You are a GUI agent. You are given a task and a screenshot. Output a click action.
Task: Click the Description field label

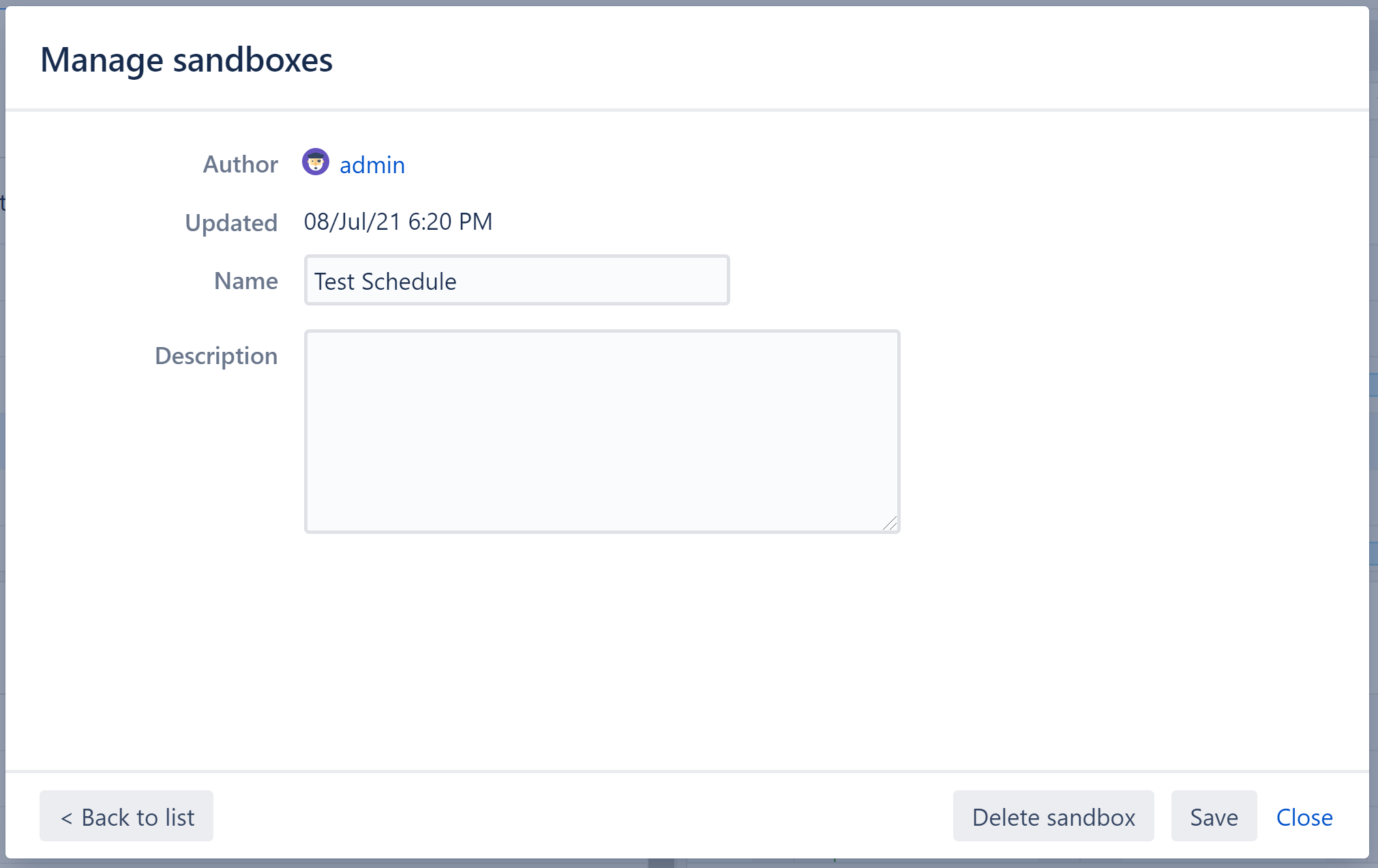(x=216, y=355)
